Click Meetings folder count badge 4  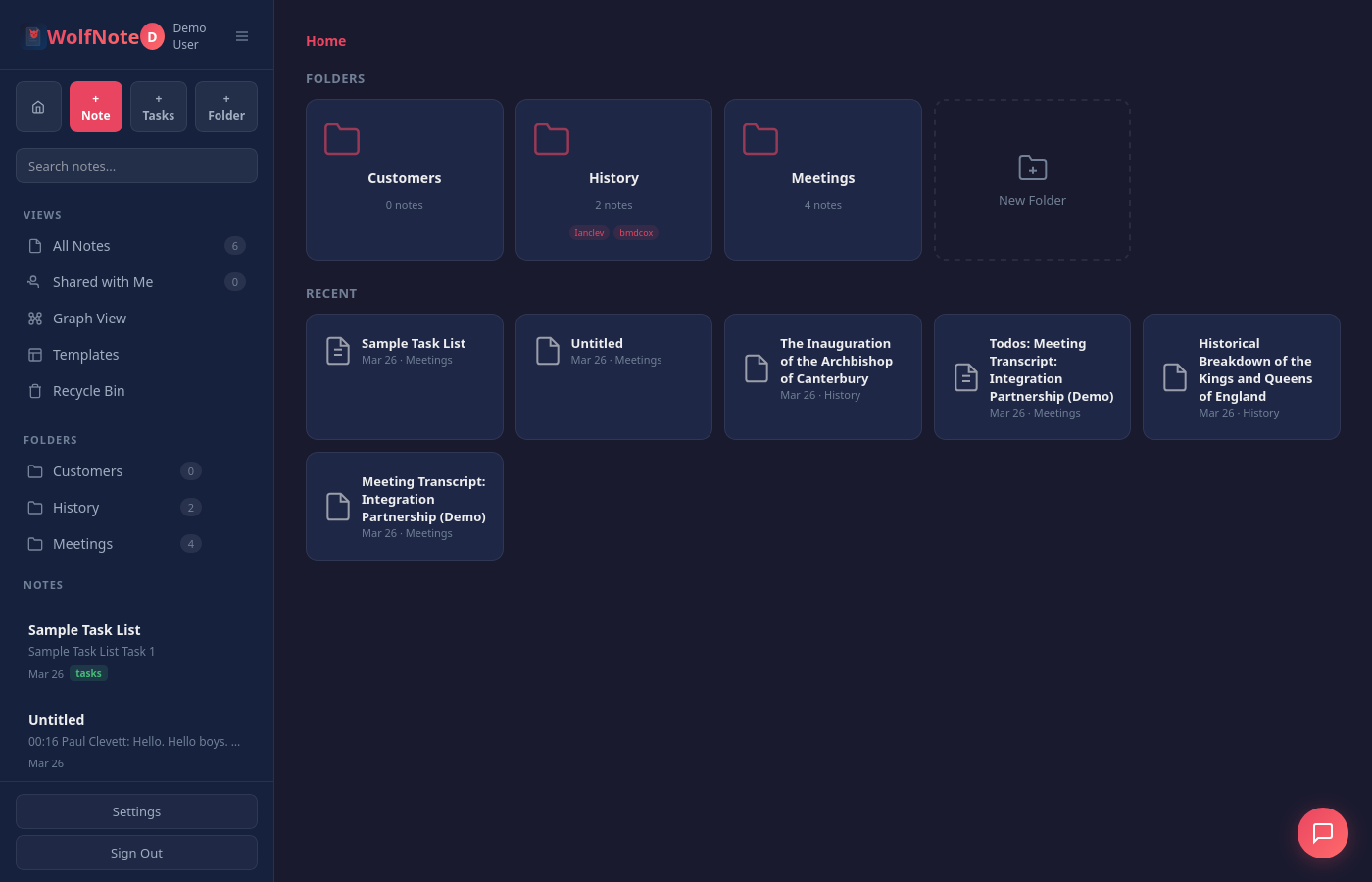pyautogui.click(x=191, y=544)
